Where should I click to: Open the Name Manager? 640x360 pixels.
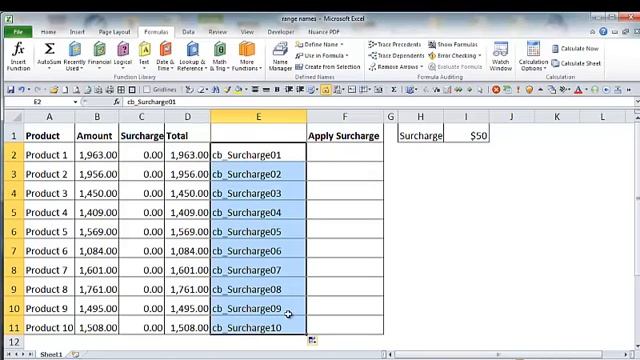(280, 56)
